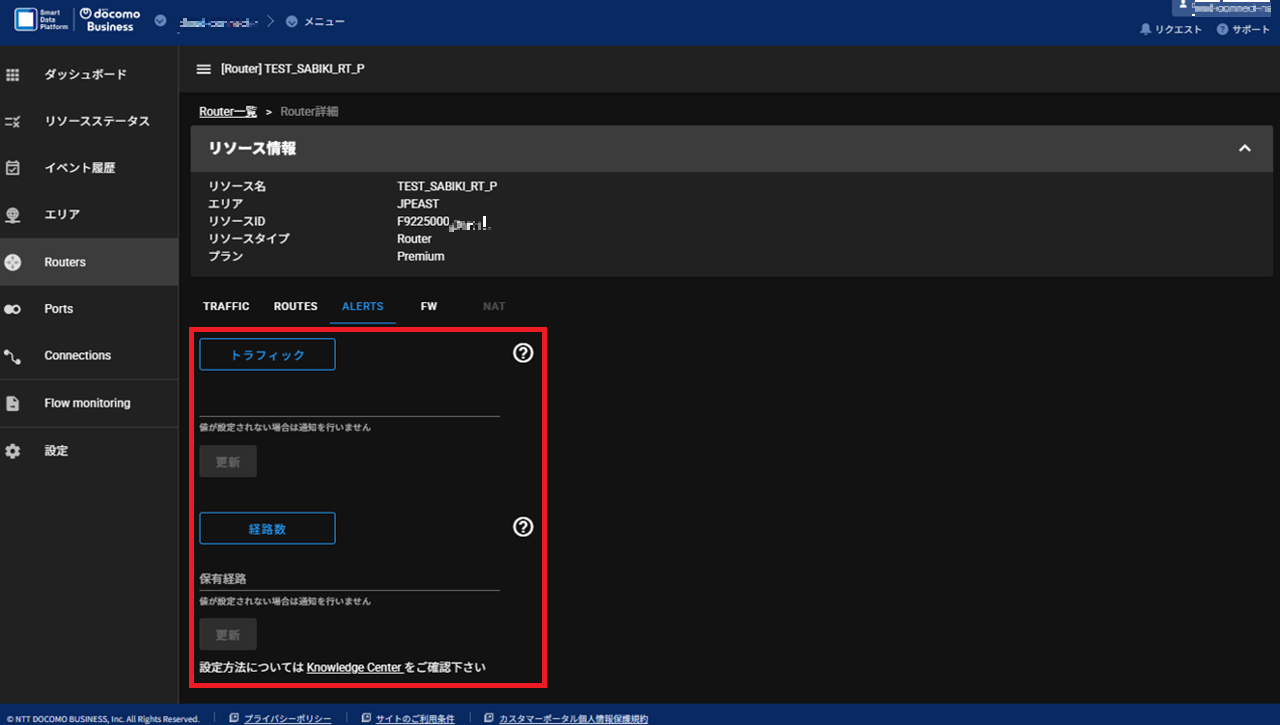Switch to the ROUTES tab
The width and height of the screenshot is (1280, 725).
click(295, 306)
